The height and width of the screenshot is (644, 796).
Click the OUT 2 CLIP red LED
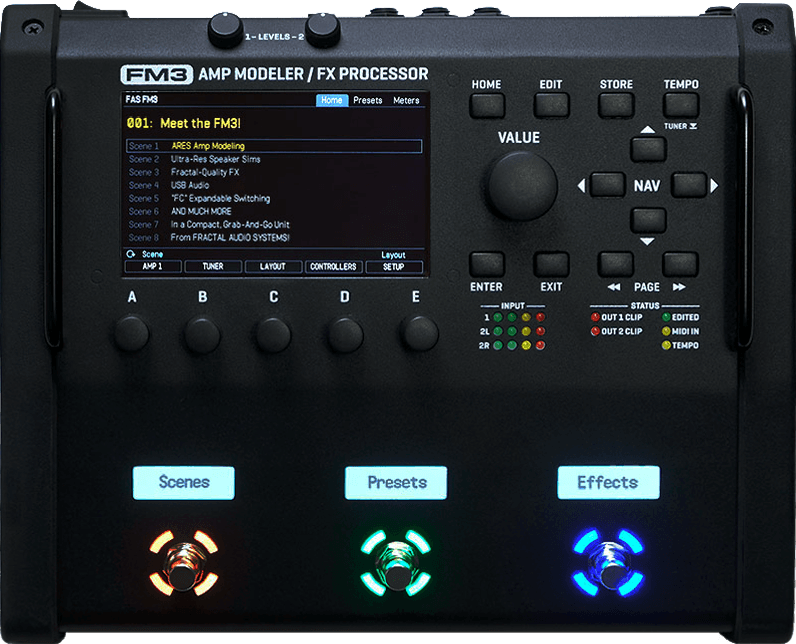pyautogui.click(x=595, y=331)
